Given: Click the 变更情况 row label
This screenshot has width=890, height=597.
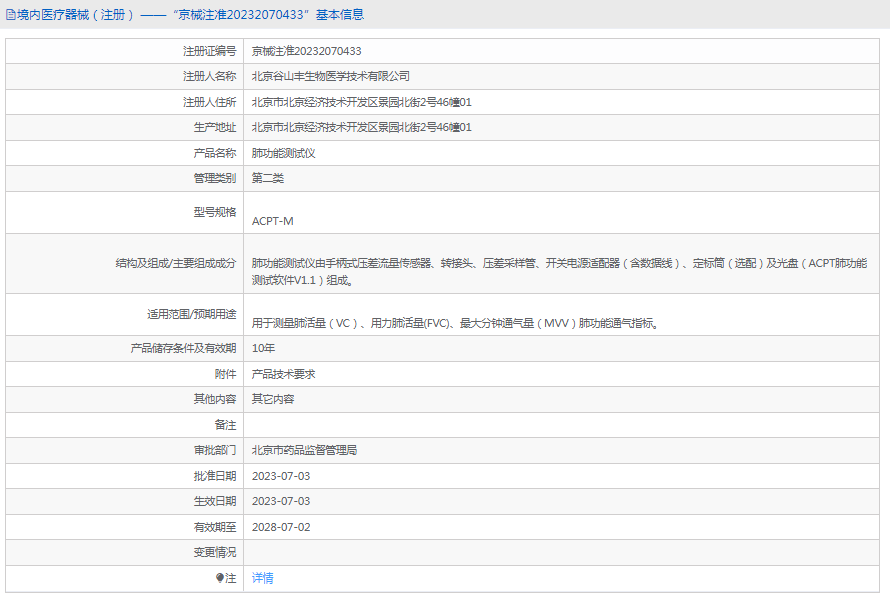Looking at the screenshot, I should (x=215, y=552).
